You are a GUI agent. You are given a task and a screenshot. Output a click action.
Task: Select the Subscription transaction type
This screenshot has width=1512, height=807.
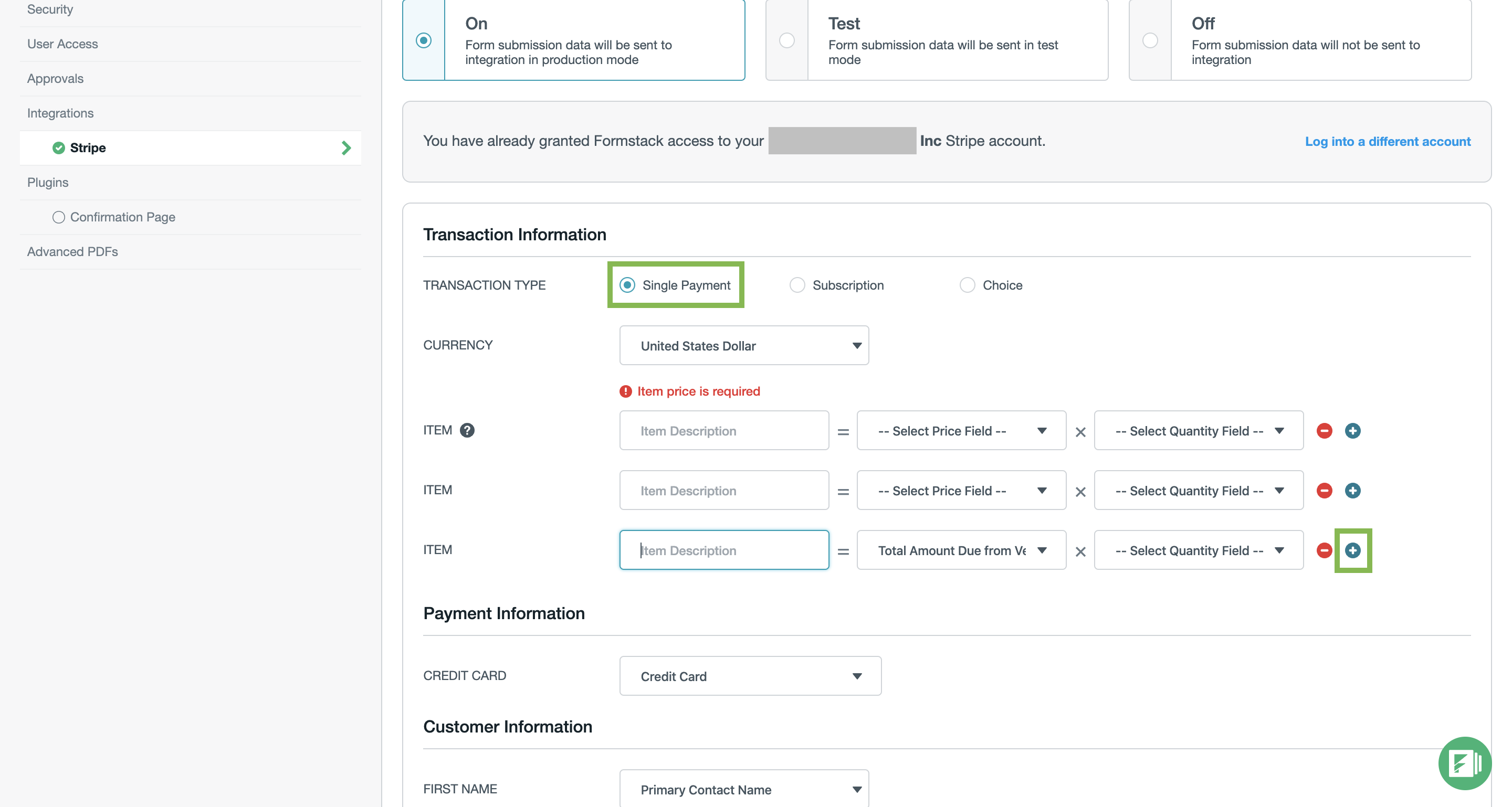(796, 285)
